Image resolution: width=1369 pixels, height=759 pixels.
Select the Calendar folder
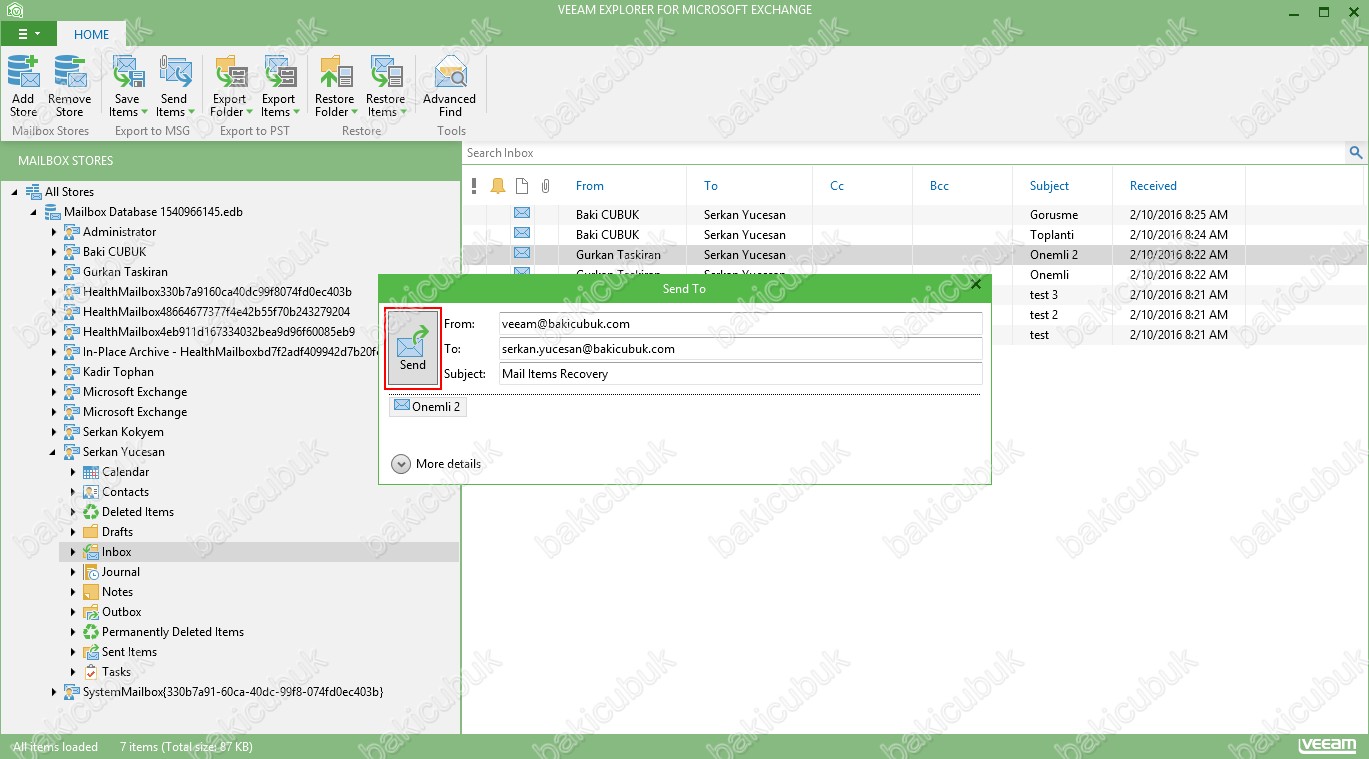pyautogui.click(x=125, y=472)
